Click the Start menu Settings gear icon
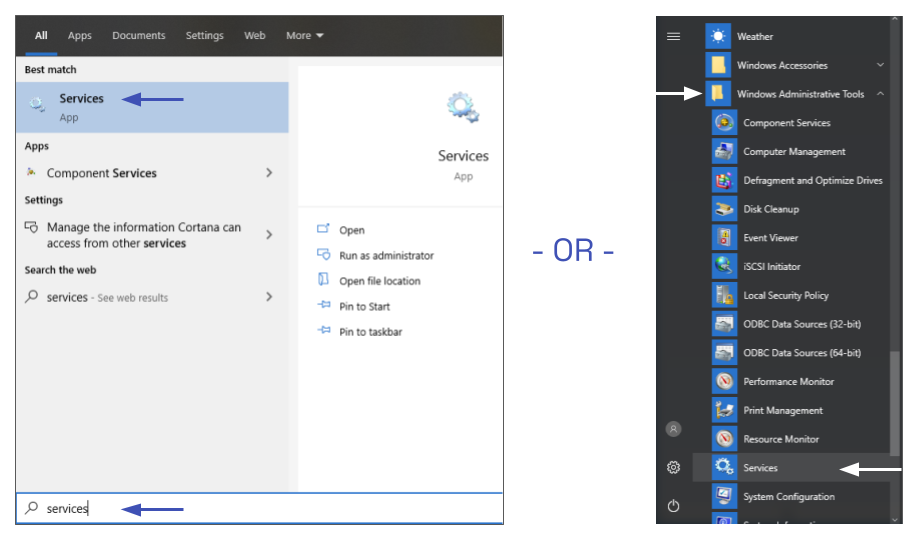 673,467
